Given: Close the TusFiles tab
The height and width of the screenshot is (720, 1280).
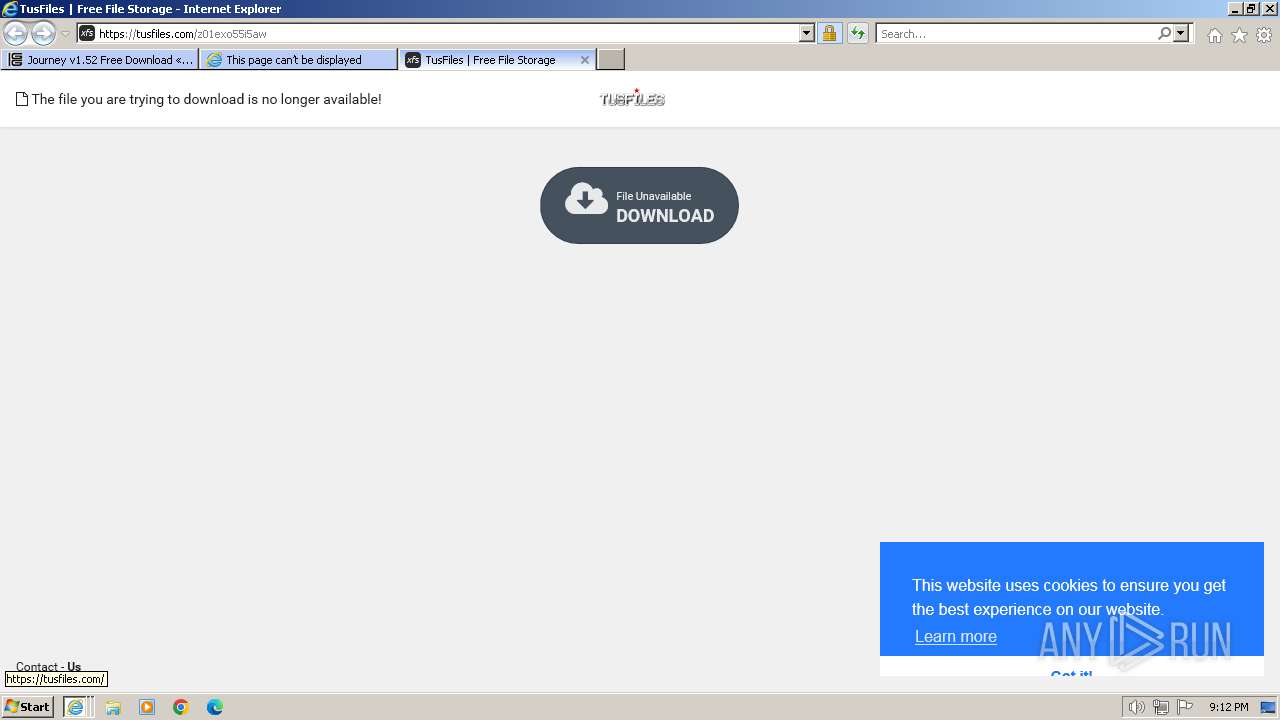Looking at the screenshot, I should click(585, 60).
